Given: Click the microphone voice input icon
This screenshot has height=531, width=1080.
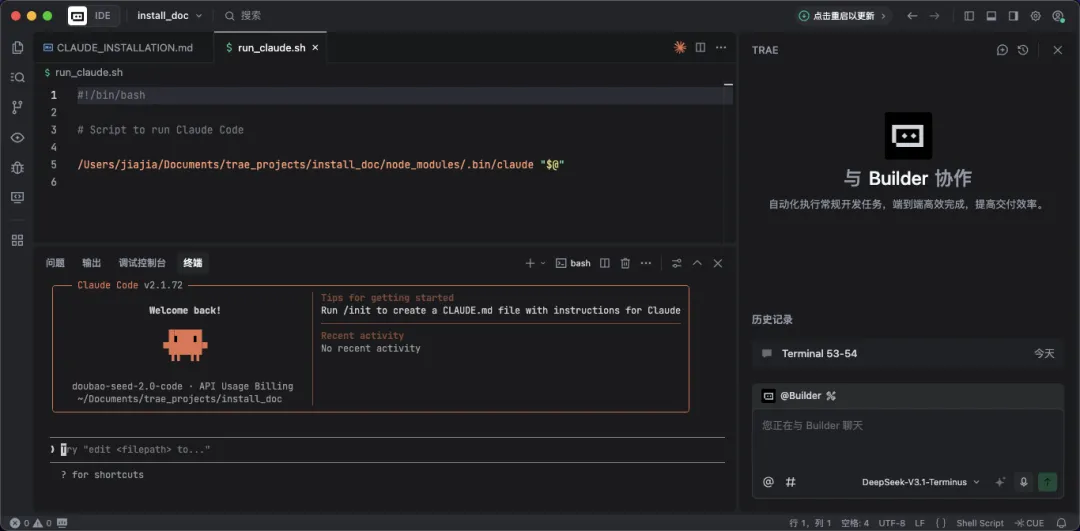Looking at the screenshot, I should (x=1024, y=482).
